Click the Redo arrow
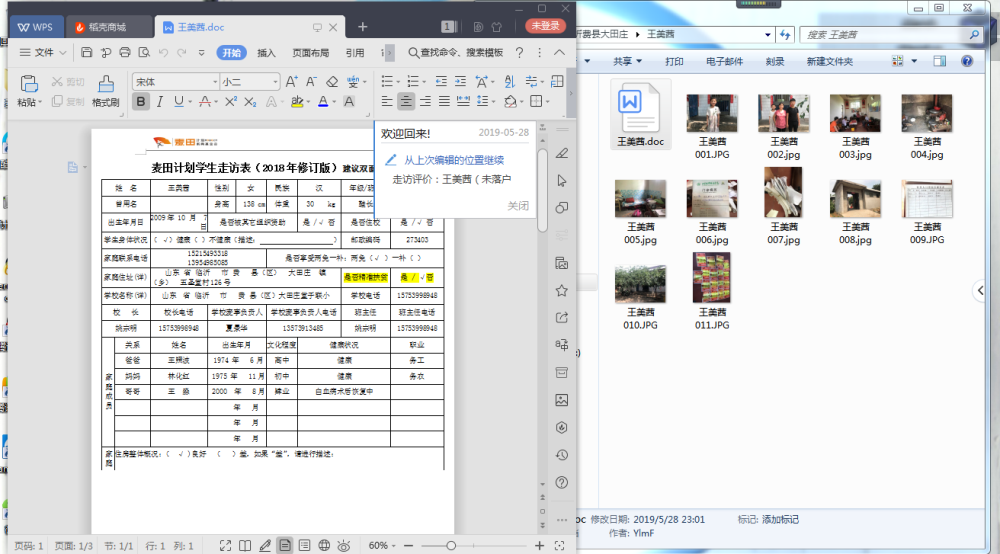The height and width of the screenshot is (554, 1000). click(x=182, y=52)
